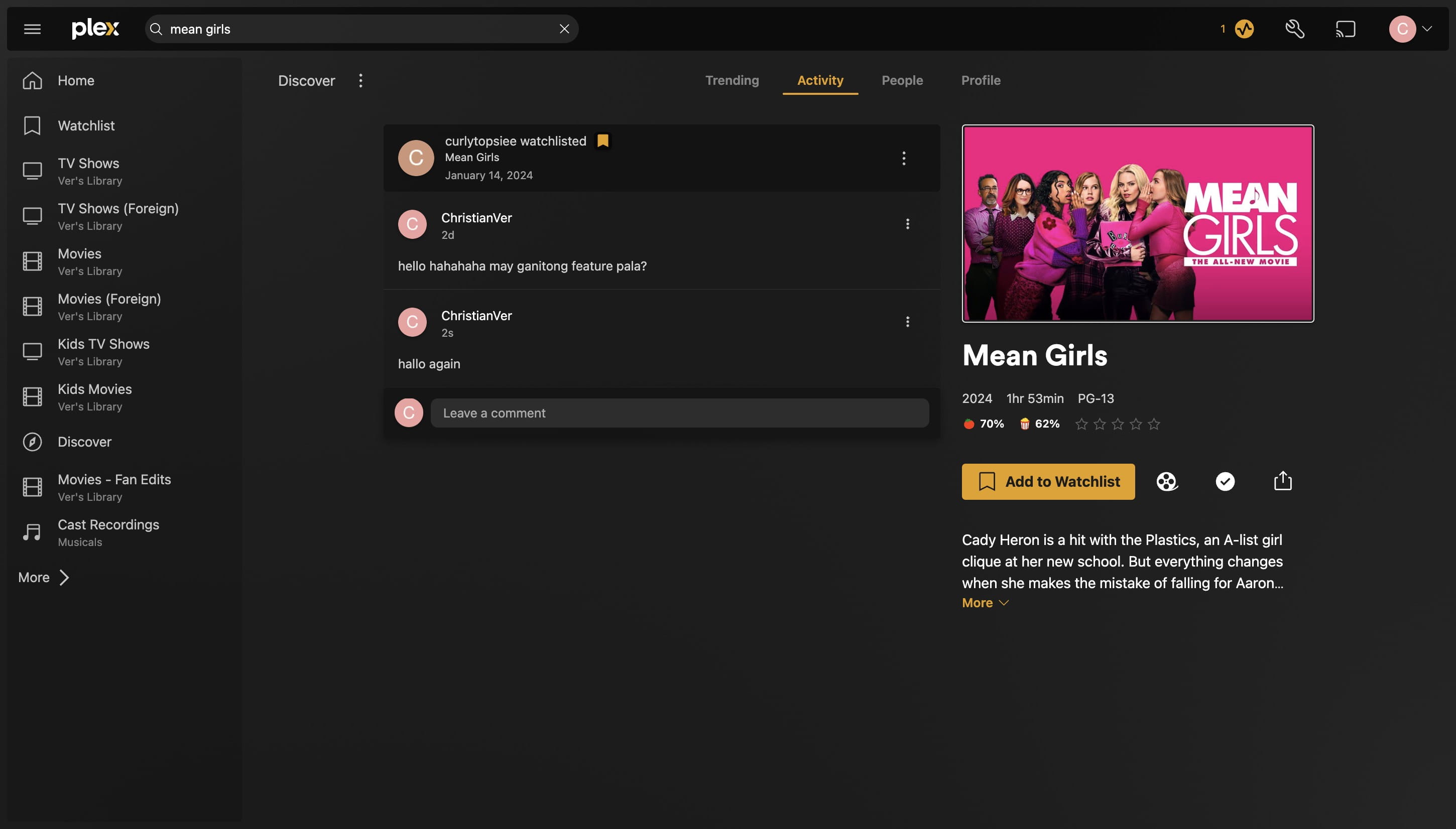Open the Profile tab

981,80
